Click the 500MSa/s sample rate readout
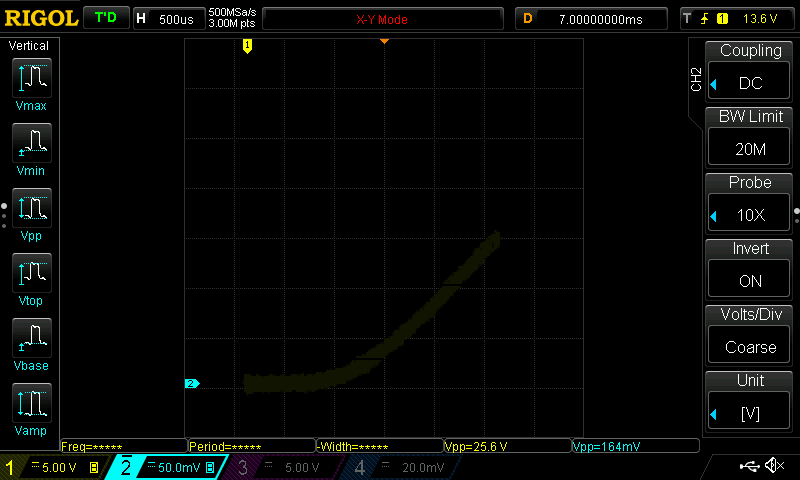The height and width of the screenshot is (480, 800). pos(232,13)
